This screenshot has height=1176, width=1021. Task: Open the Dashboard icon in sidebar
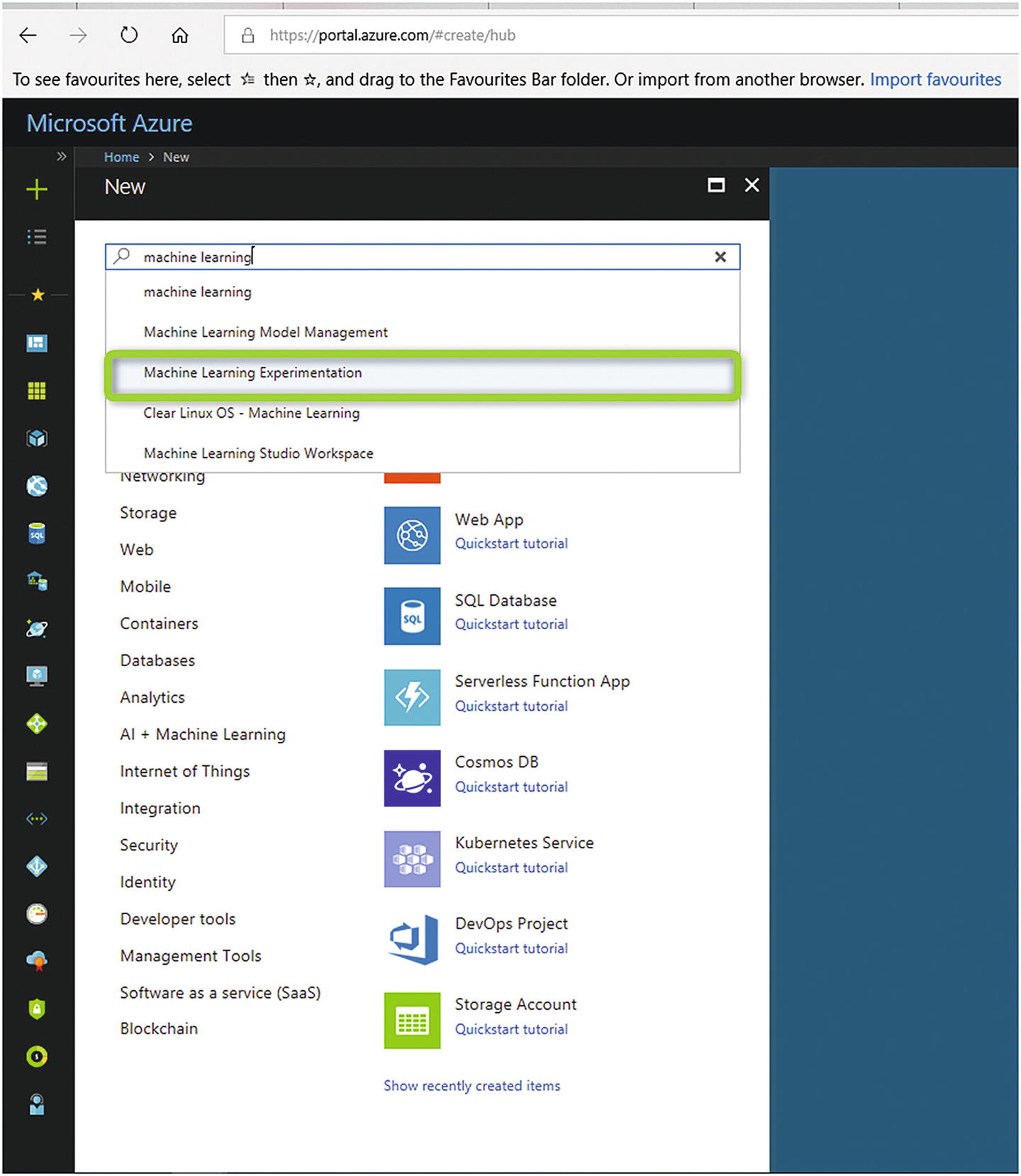37,343
